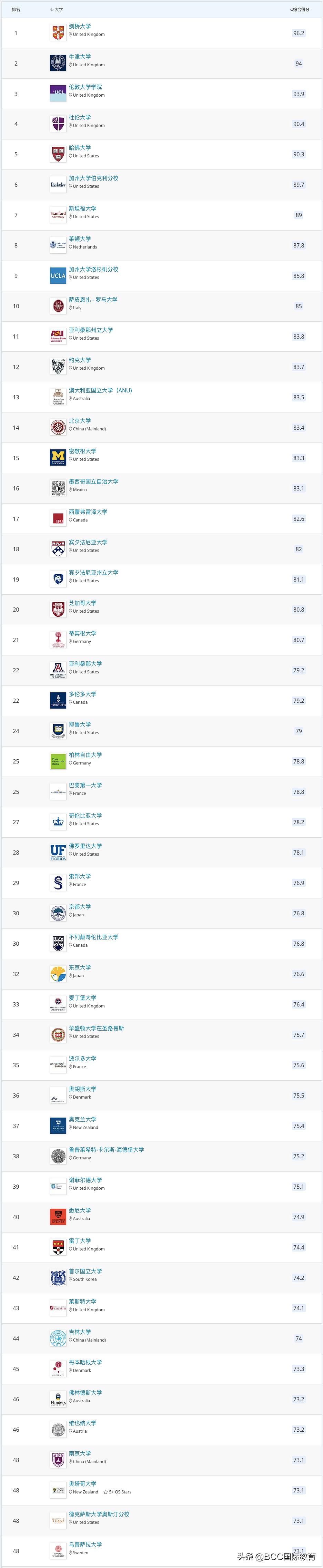Click the purple UCL logo
The width and height of the screenshot is (323, 1568).
coord(58,94)
